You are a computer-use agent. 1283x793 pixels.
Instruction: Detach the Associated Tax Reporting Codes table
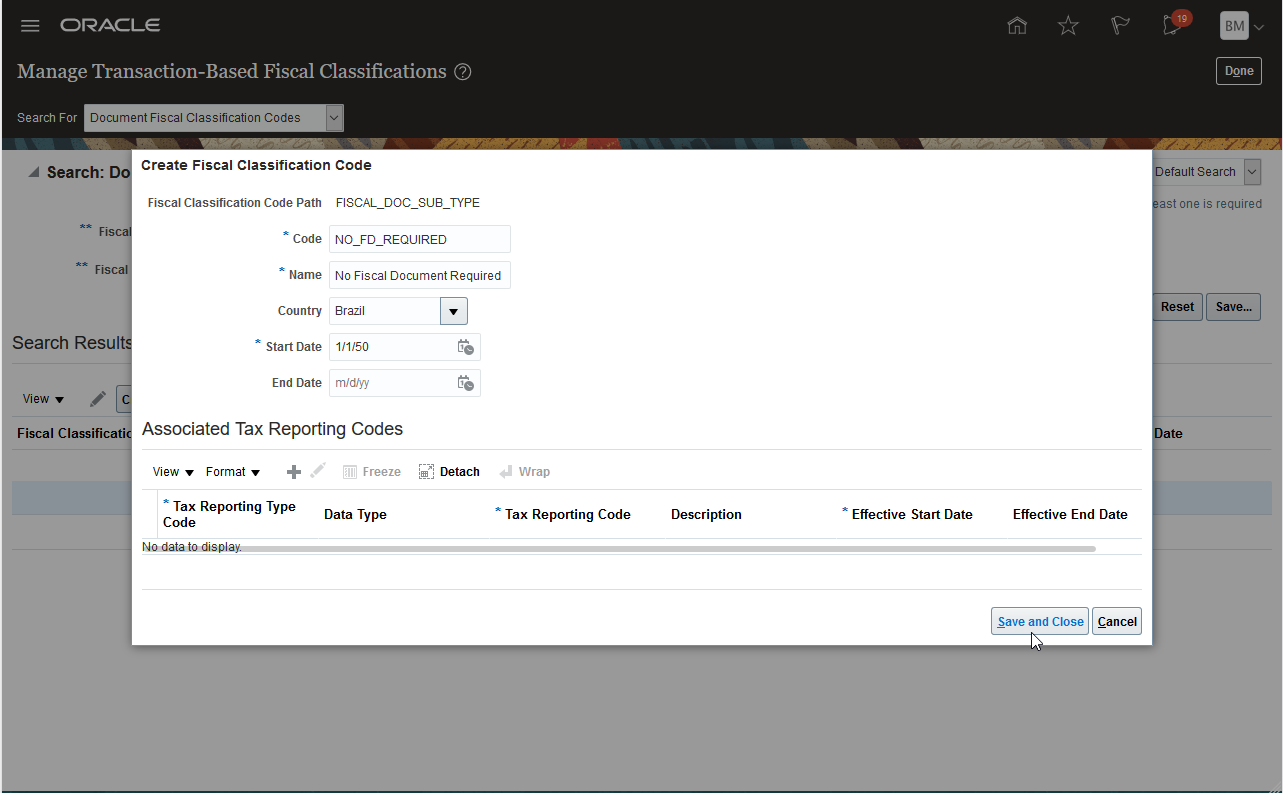[449, 472]
